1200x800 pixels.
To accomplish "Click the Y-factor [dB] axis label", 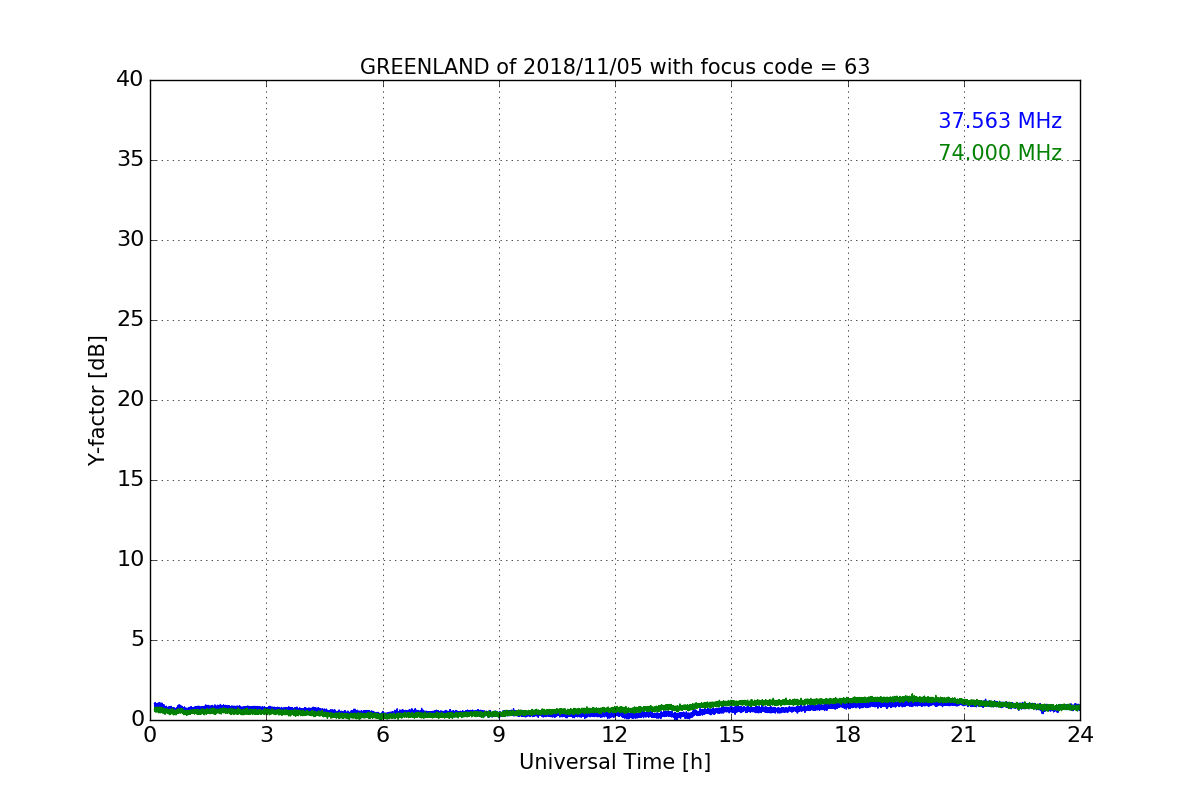I will tap(97, 400).
